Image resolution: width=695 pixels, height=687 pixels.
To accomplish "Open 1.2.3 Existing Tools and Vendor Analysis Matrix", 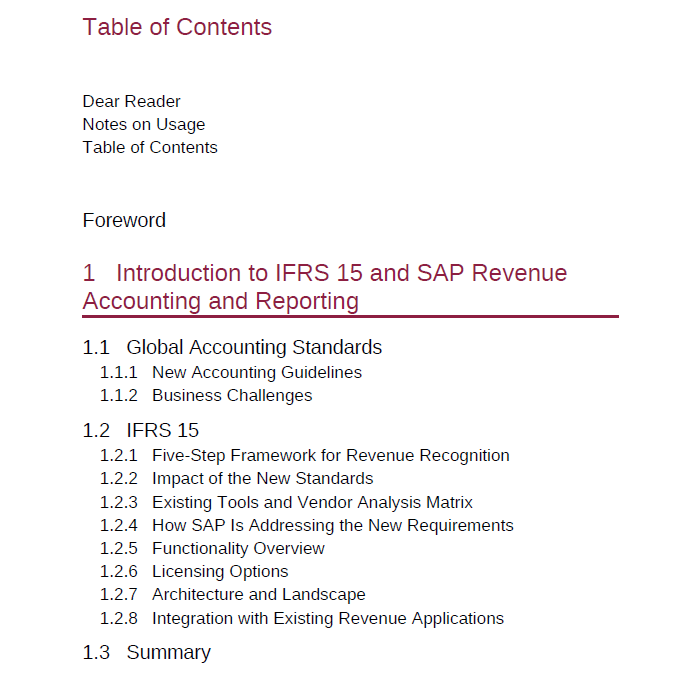I will tap(286, 502).
